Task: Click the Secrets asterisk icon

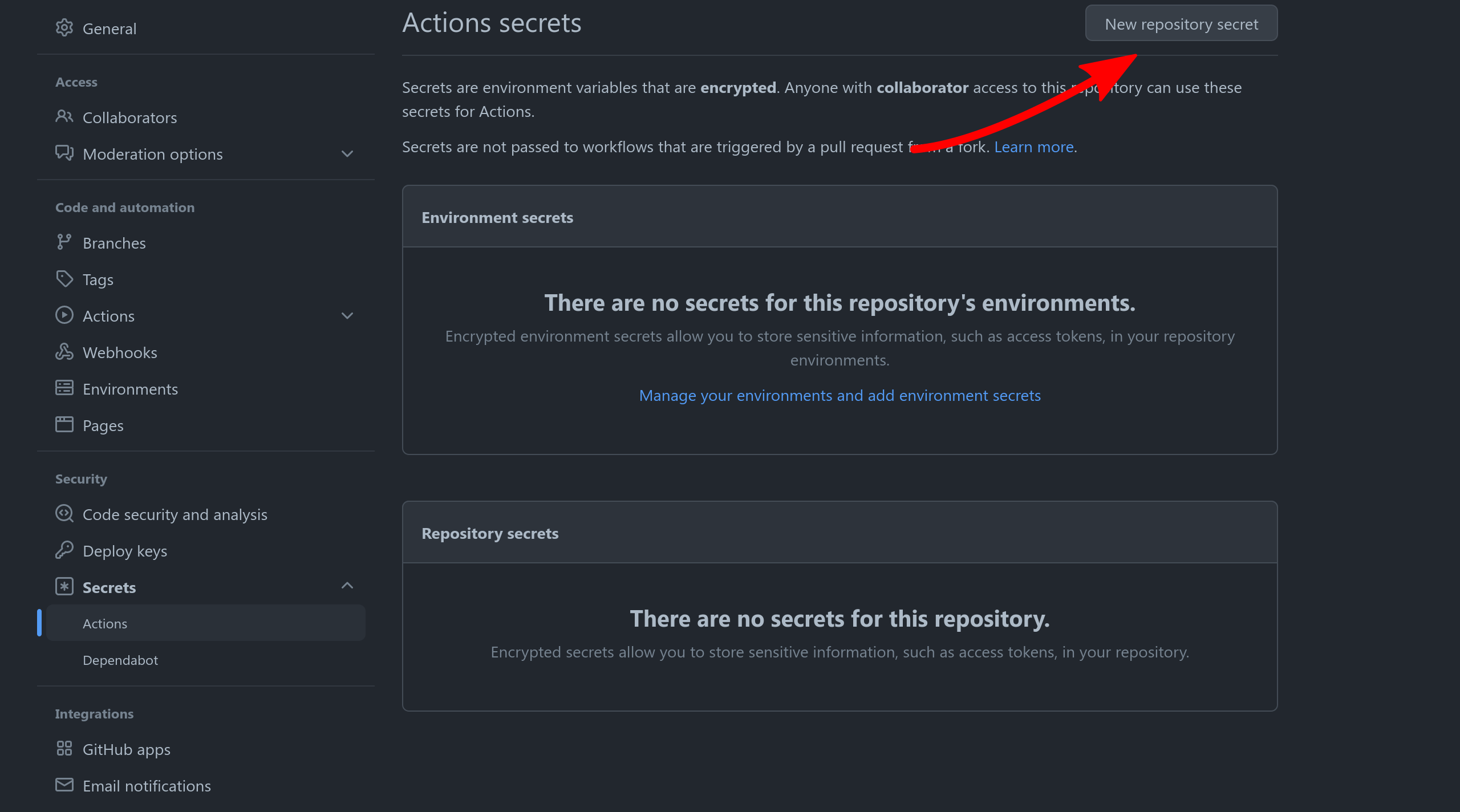Action: [x=64, y=586]
